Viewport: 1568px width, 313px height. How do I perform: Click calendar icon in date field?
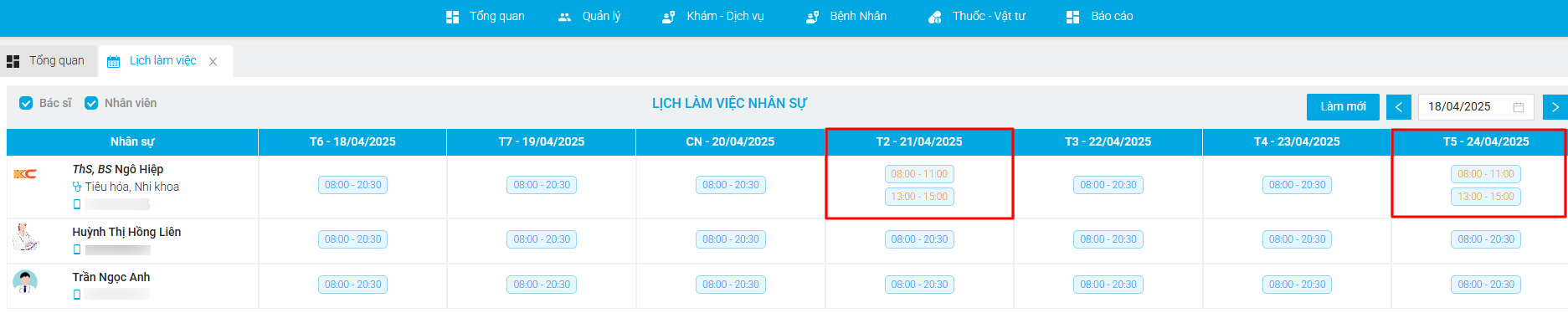point(1519,107)
